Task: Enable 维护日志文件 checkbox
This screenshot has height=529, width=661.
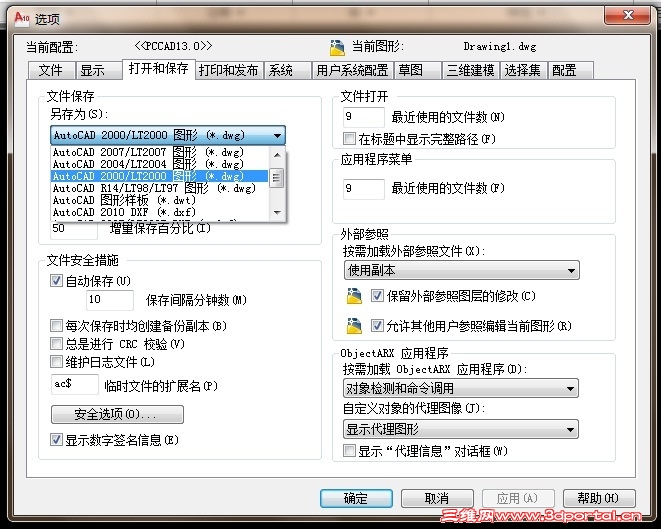Action: [x=56, y=362]
